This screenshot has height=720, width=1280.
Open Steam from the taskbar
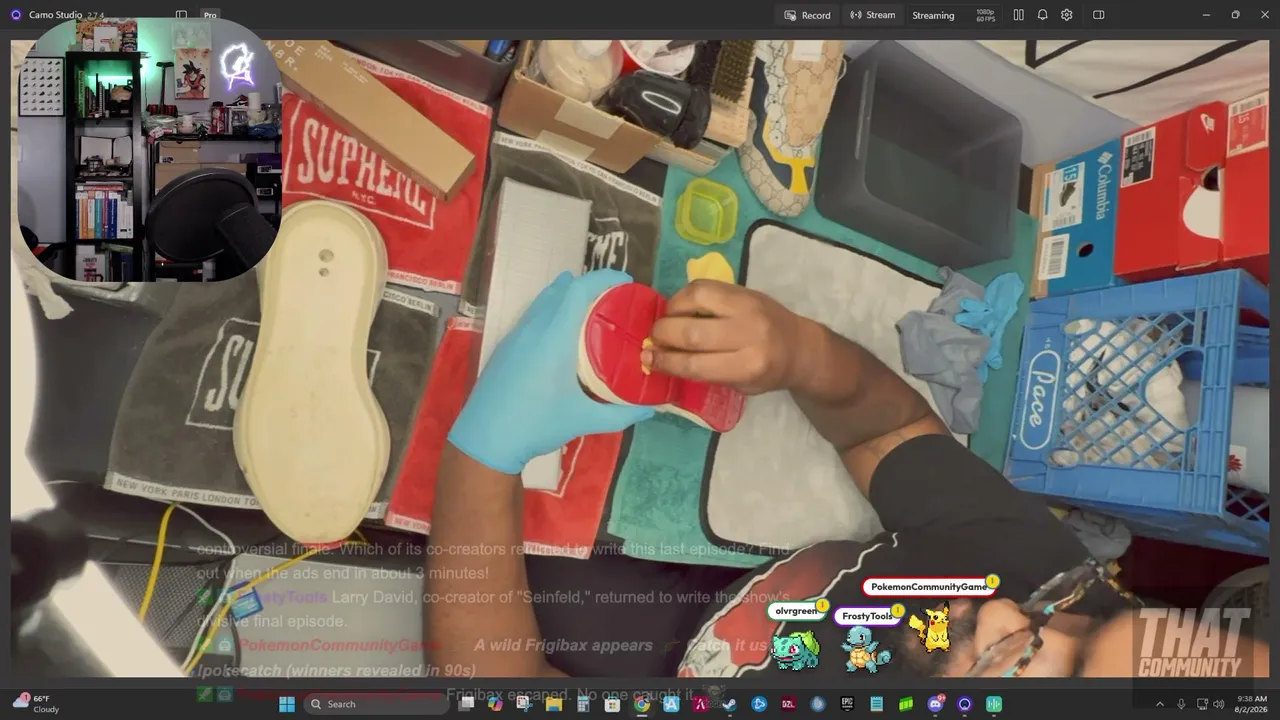729,704
